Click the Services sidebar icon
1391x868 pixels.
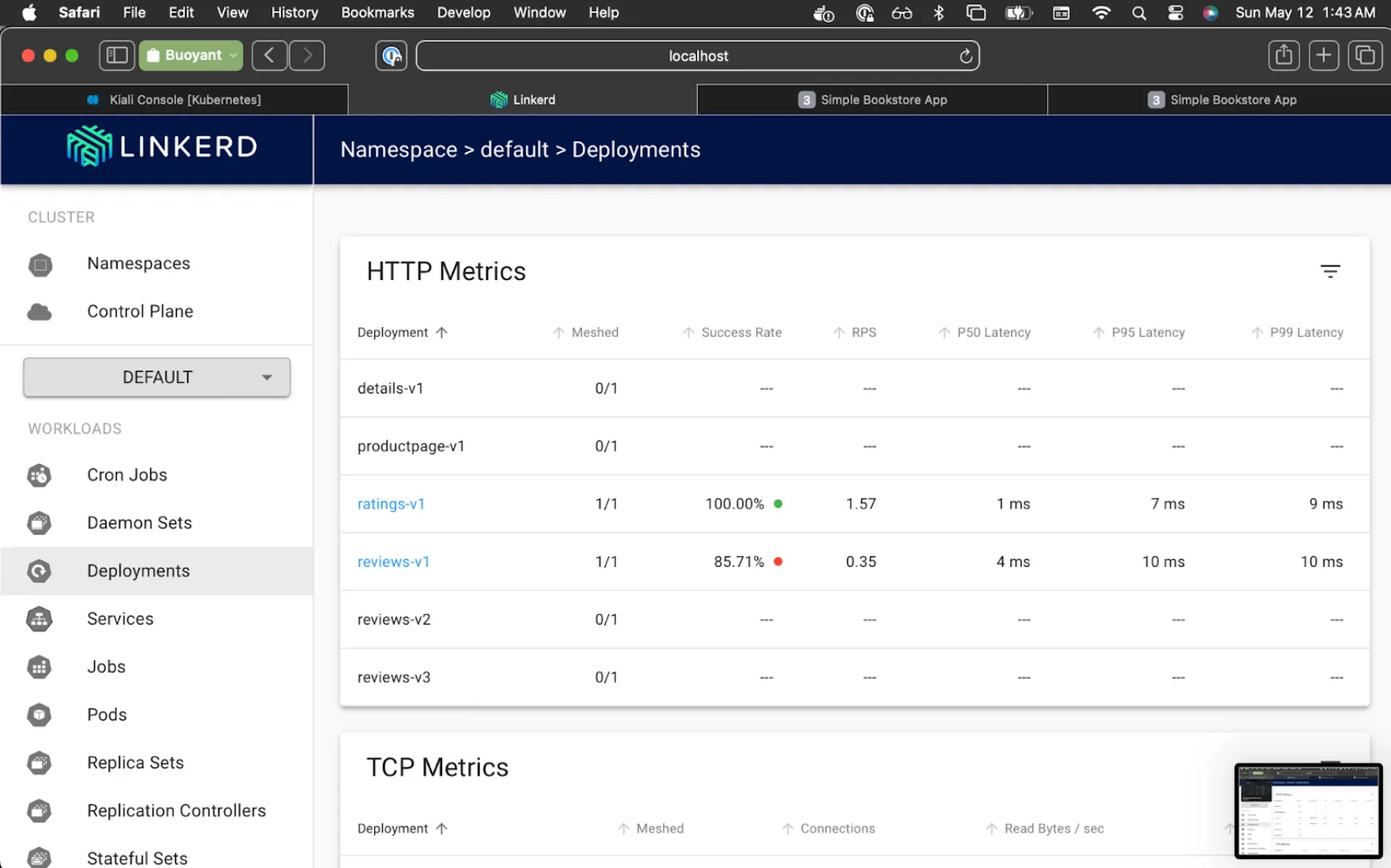[39, 619]
